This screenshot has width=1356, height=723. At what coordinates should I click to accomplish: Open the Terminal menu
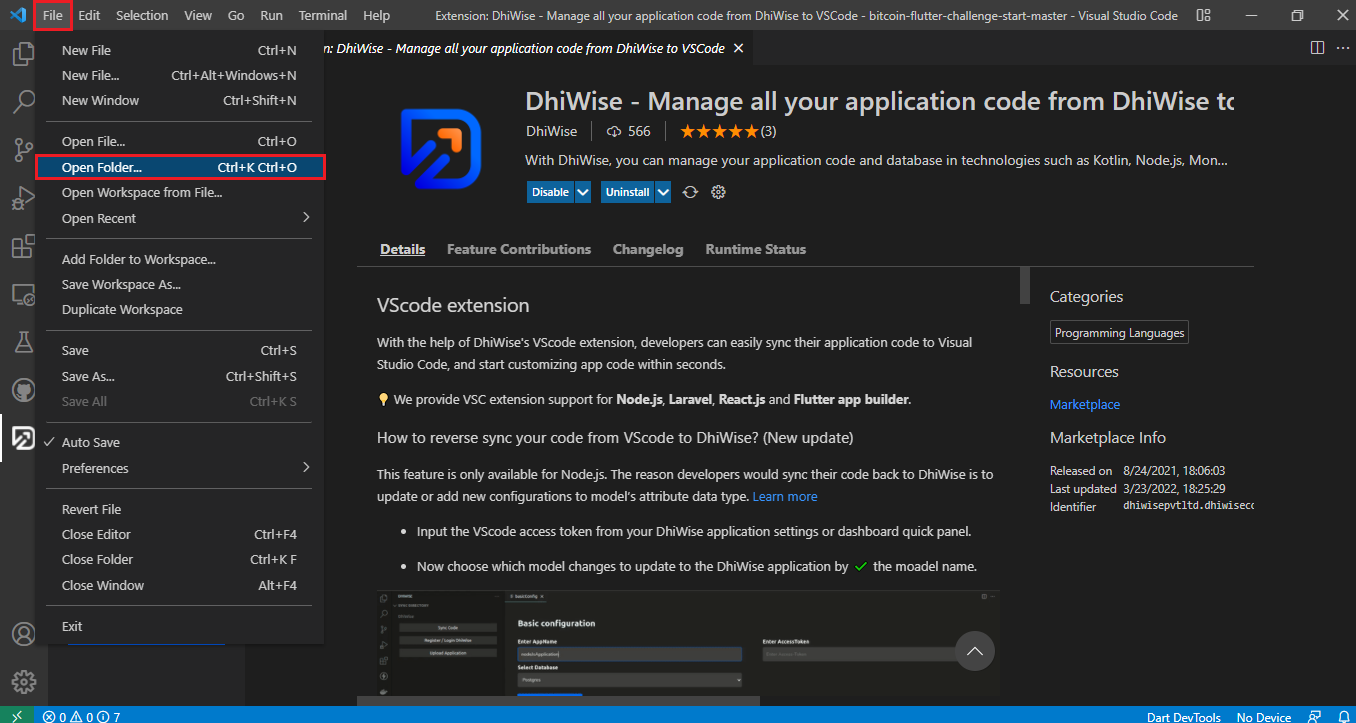323,15
